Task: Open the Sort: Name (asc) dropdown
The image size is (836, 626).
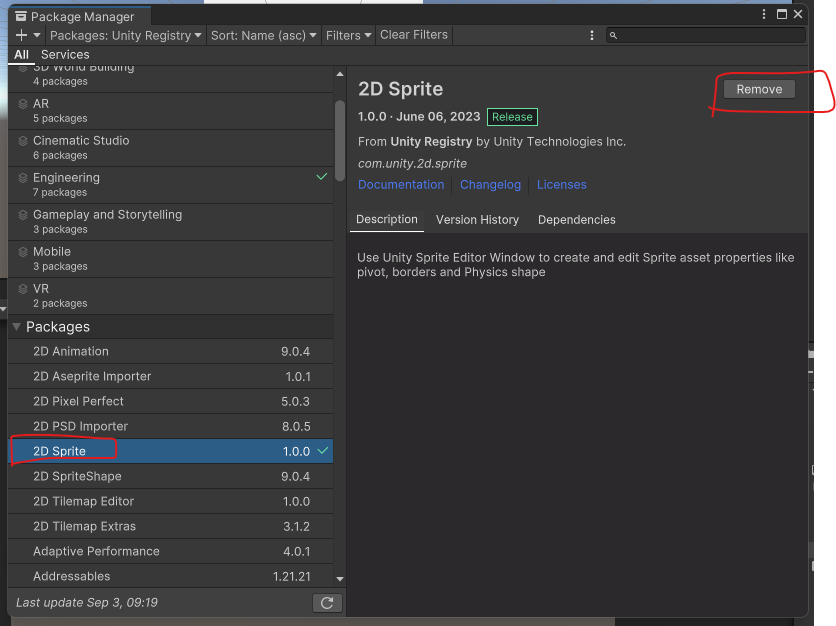Action: click(x=263, y=35)
